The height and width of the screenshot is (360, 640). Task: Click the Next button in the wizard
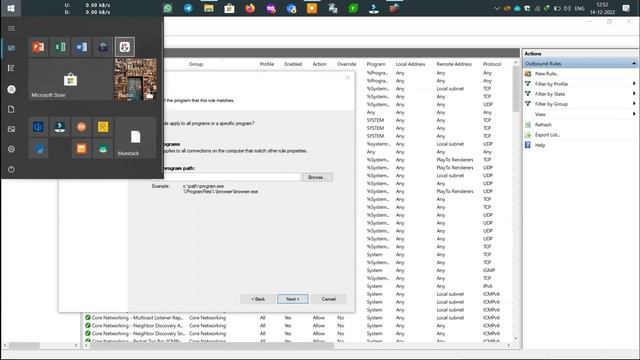(293, 299)
